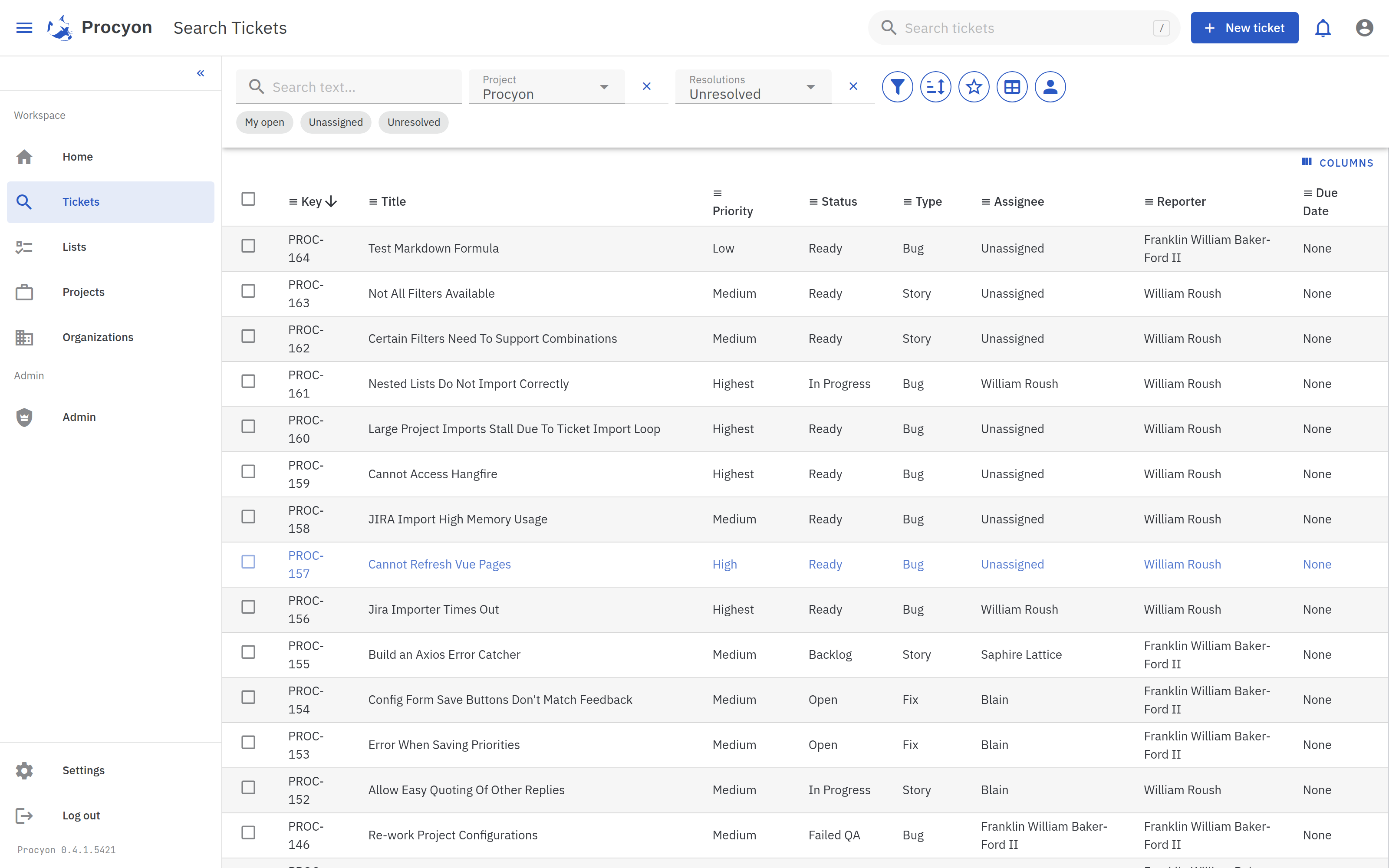Viewport: 1389px width, 868px height.
Task: Click the Lists checklist icon
Action: (x=24, y=247)
